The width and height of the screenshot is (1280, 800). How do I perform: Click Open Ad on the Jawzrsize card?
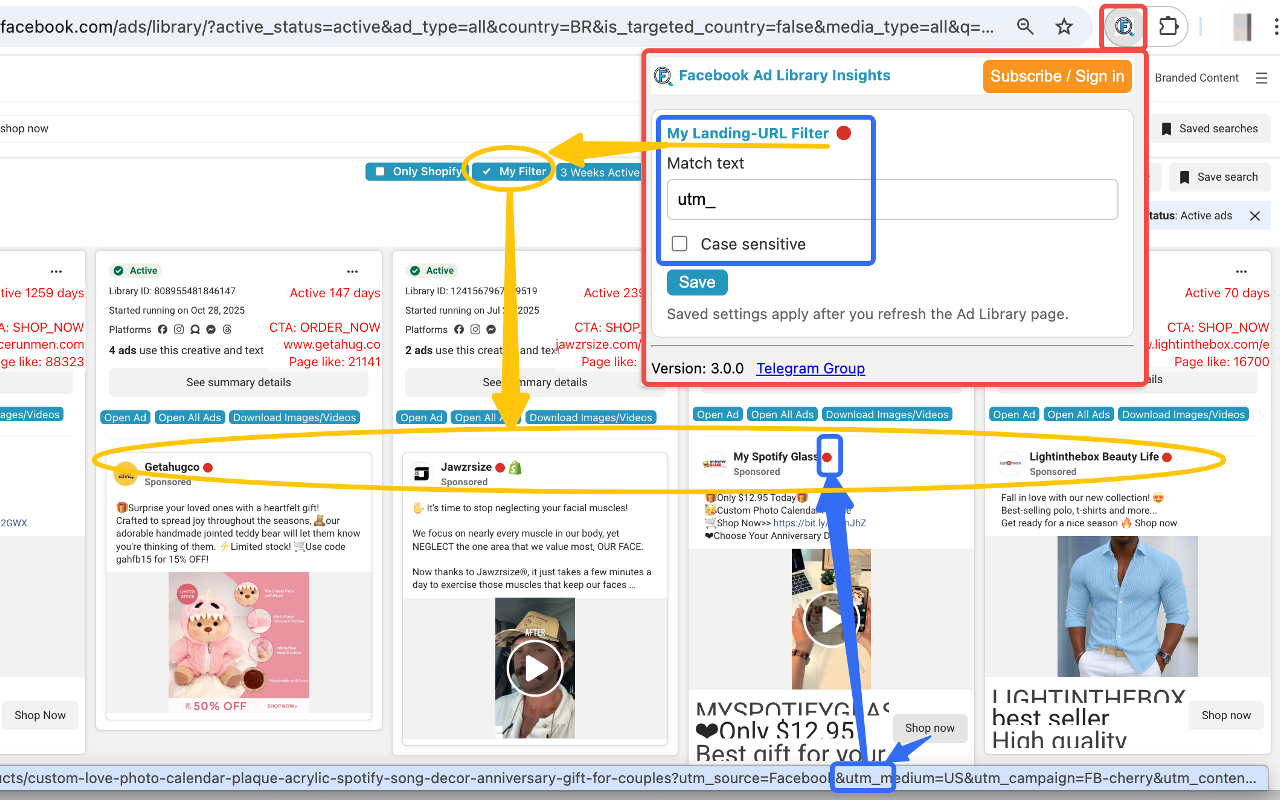click(x=421, y=418)
